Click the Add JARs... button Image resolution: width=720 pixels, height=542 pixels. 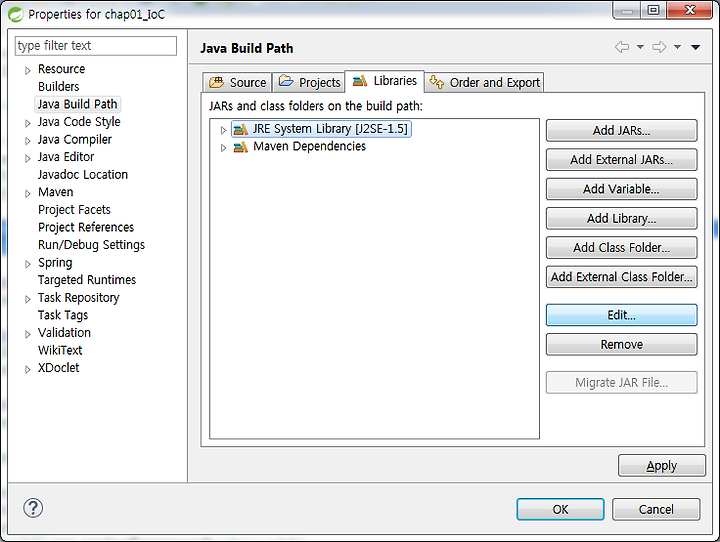(x=621, y=130)
